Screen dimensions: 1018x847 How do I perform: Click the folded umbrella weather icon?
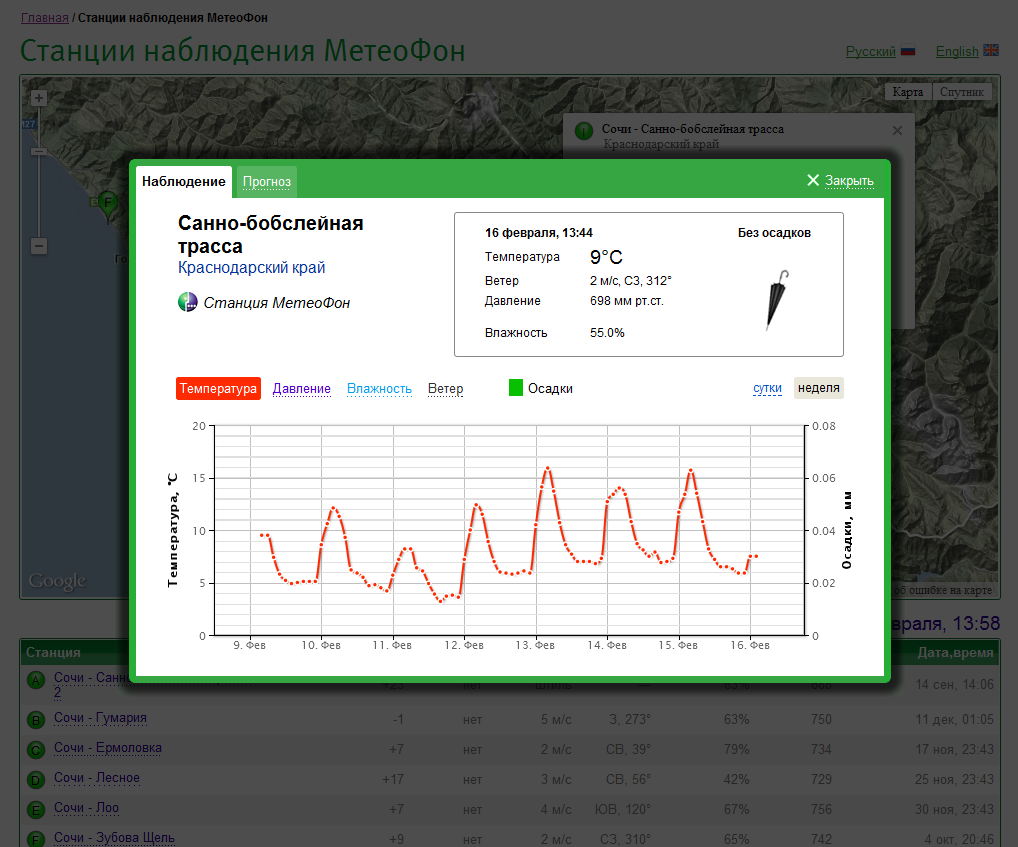coord(776,300)
